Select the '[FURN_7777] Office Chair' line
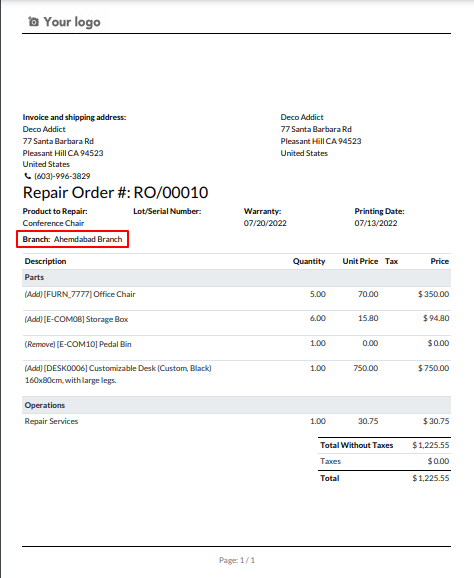The height and width of the screenshot is (578, 474). point(236,298)
